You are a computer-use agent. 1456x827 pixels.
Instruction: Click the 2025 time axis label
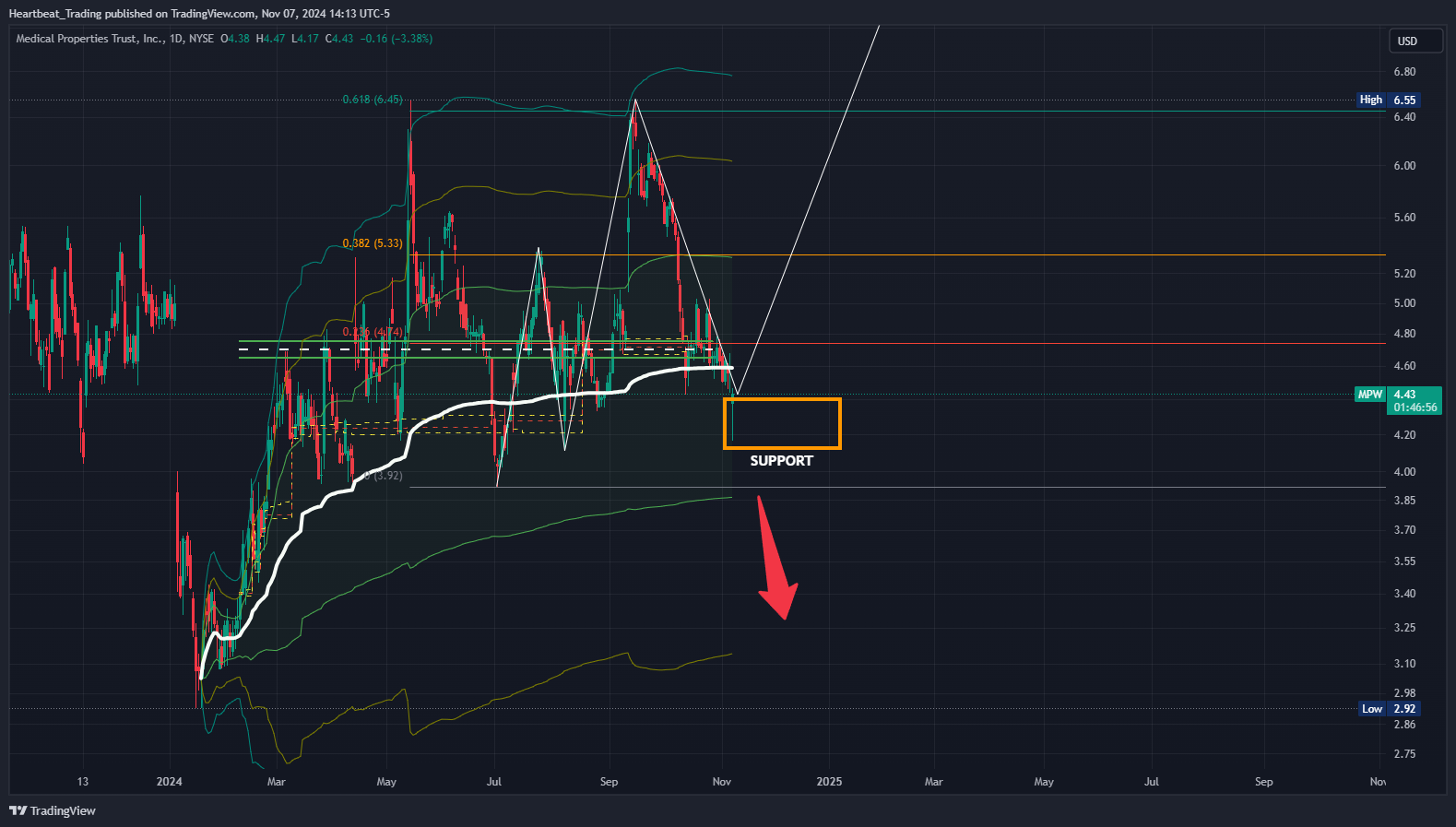(829, 782)
